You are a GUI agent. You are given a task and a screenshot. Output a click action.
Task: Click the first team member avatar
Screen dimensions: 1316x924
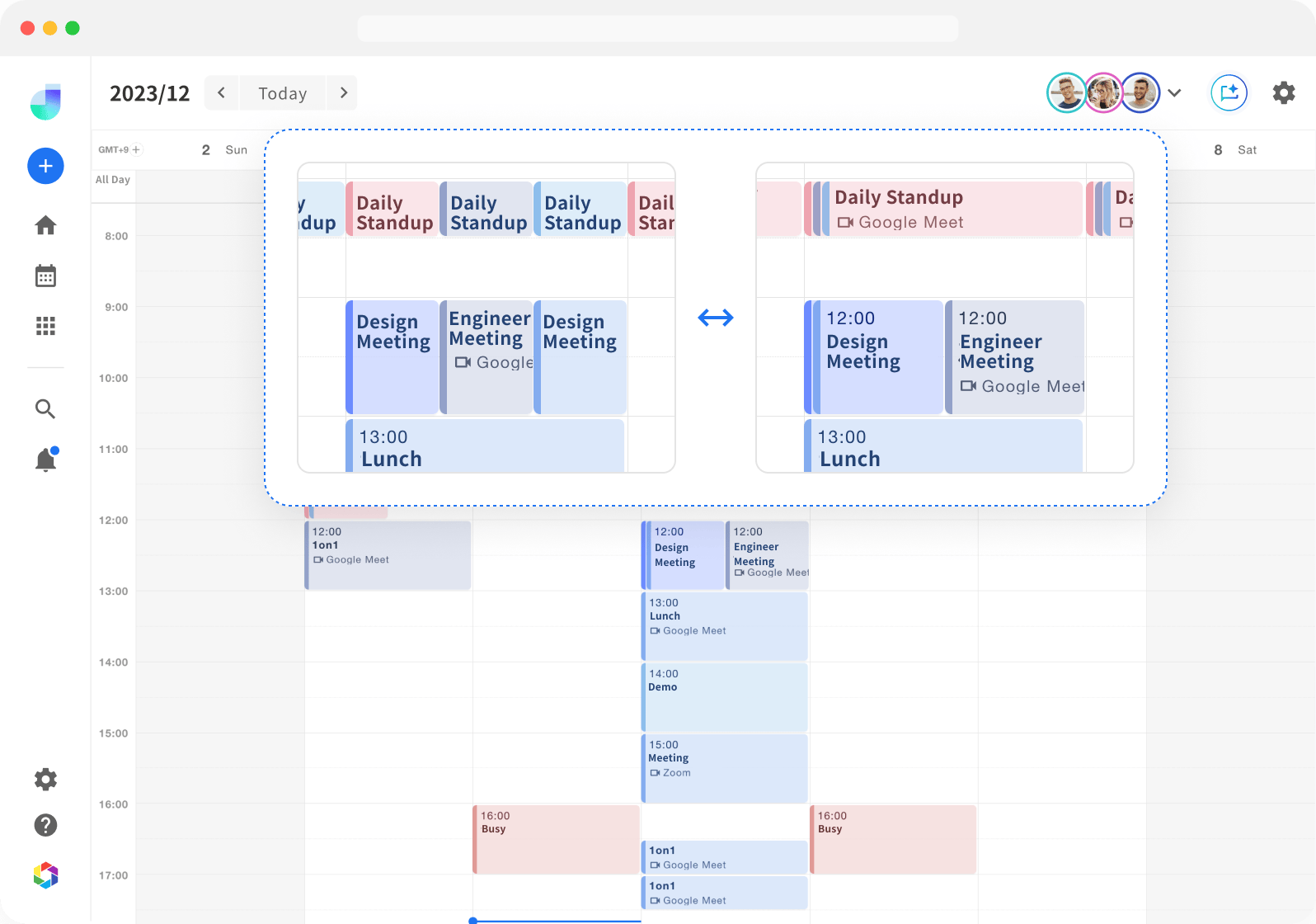[1066, 92]
